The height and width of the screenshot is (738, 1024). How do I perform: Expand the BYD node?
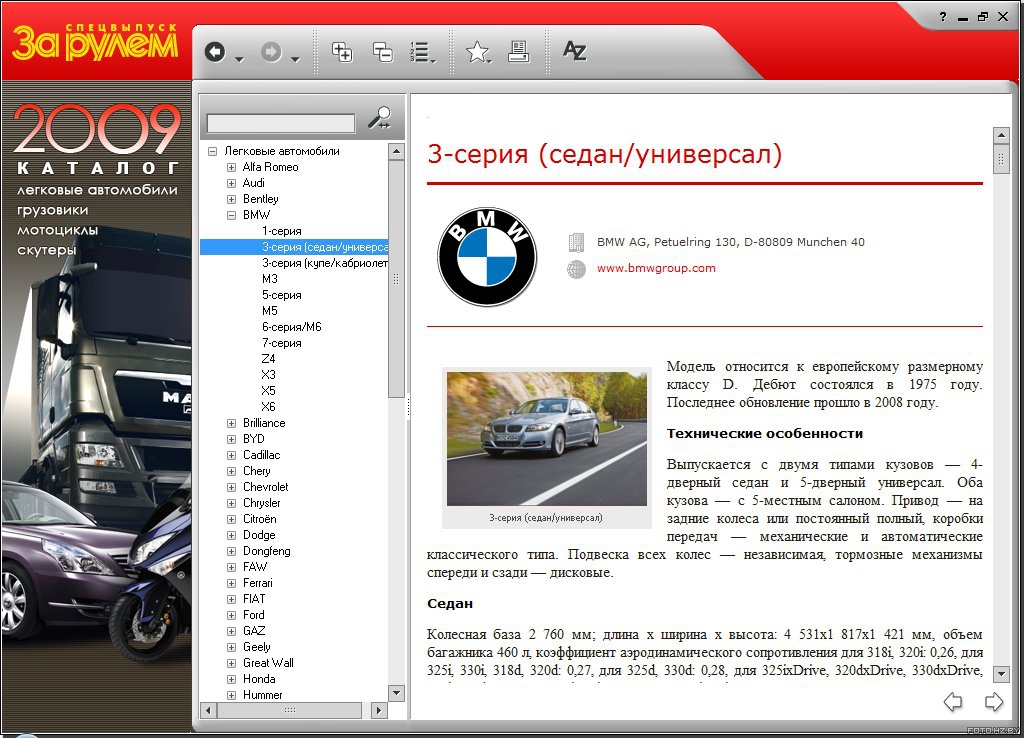click(231, 440)
